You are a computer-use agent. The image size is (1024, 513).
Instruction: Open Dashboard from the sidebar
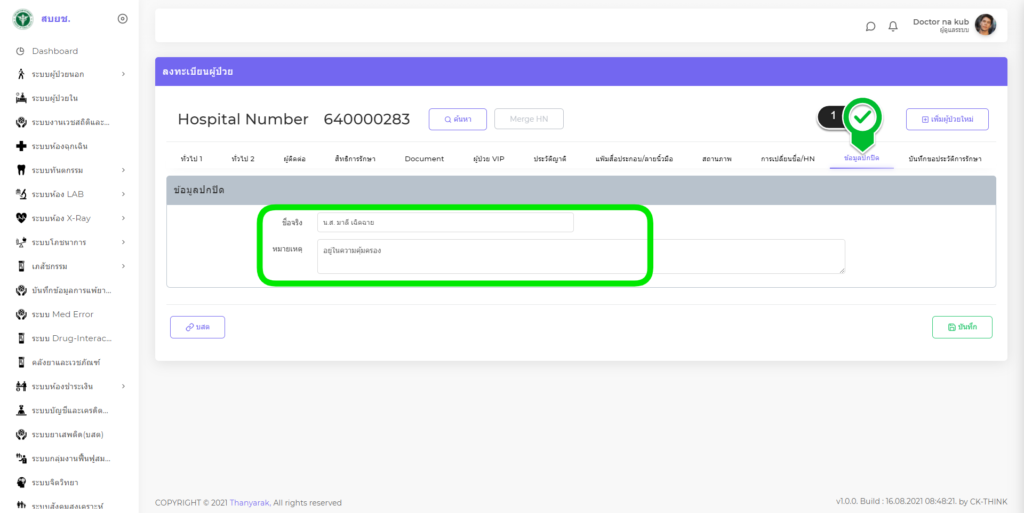[54, 51]
